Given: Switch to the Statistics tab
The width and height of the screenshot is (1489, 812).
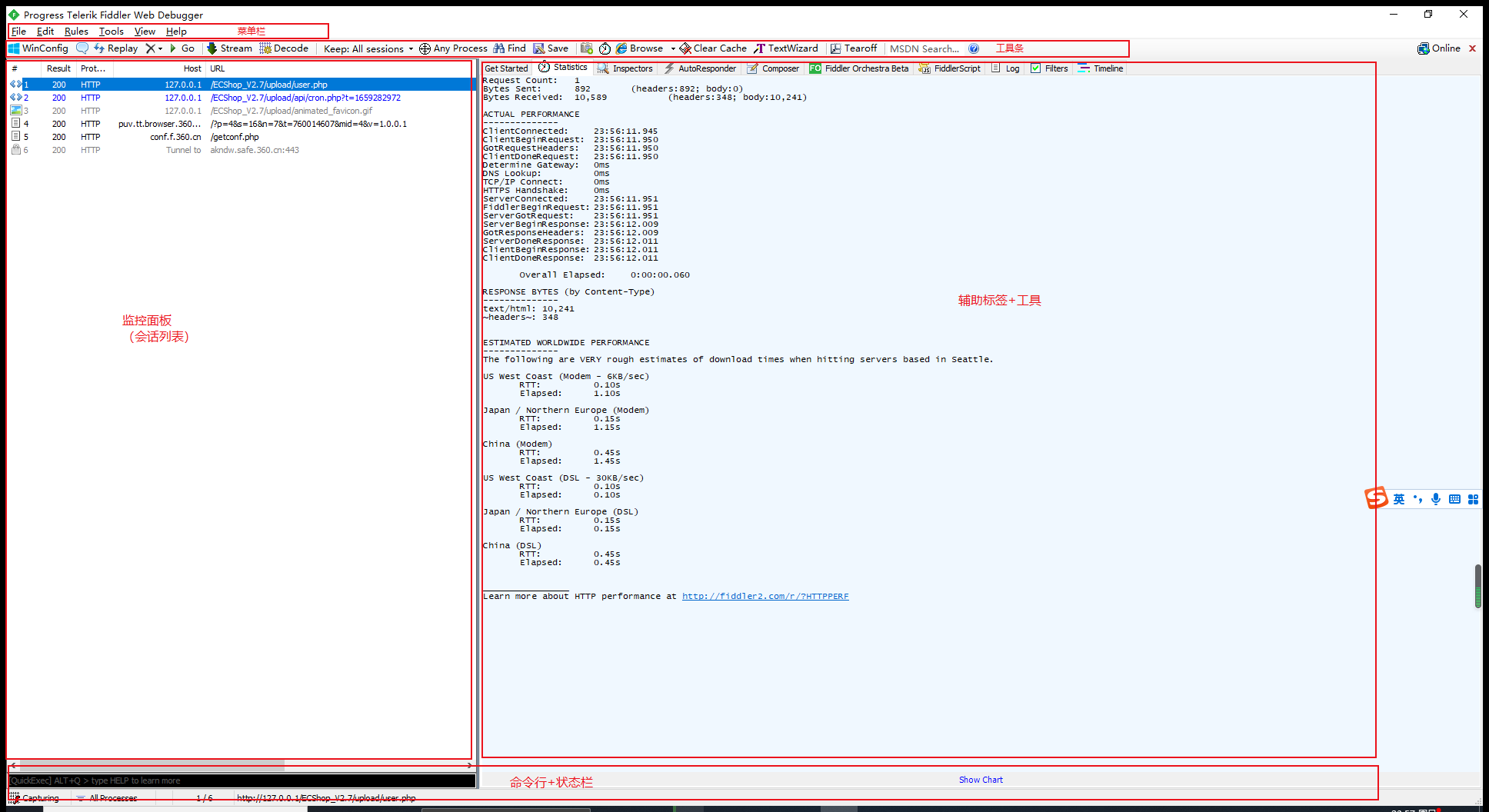Looking at the screenshot, I should point(563,68).
